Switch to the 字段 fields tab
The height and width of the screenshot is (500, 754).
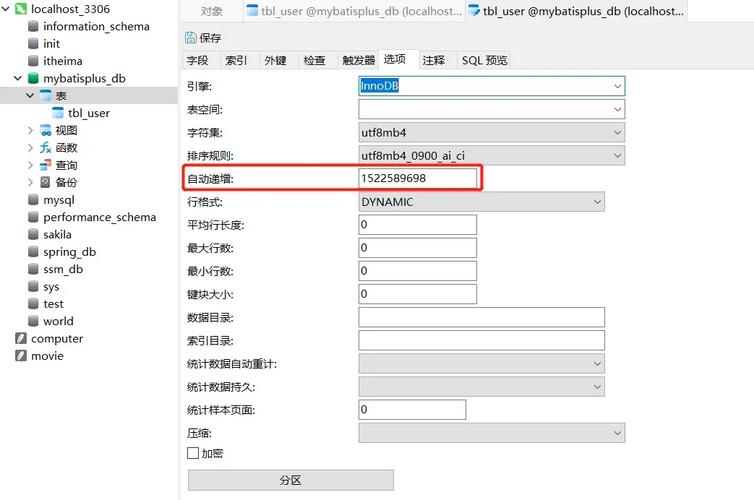[198, 60]
